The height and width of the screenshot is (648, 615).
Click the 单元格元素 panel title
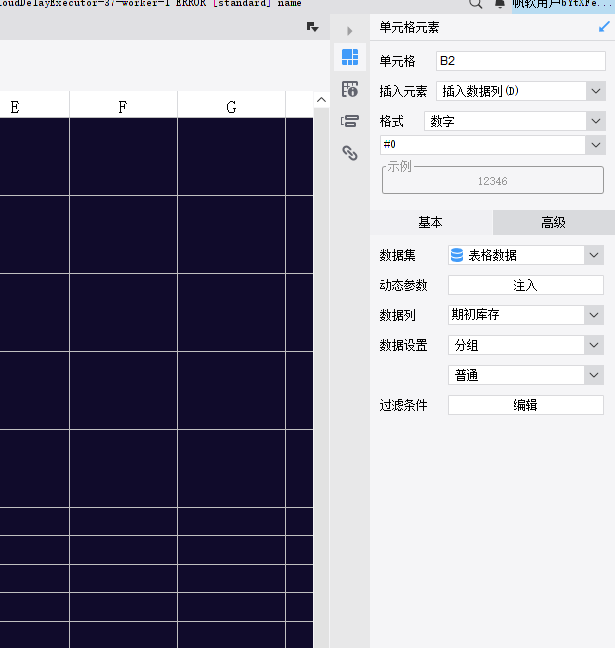[x=409, y=27]
